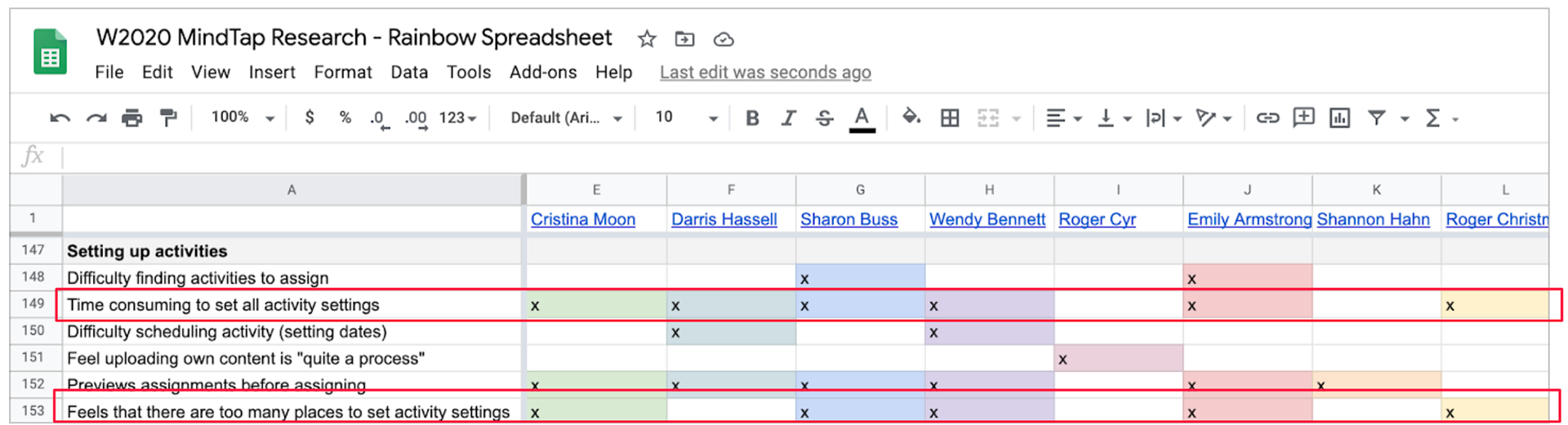Select the paint format roller

tap(168, 118)
